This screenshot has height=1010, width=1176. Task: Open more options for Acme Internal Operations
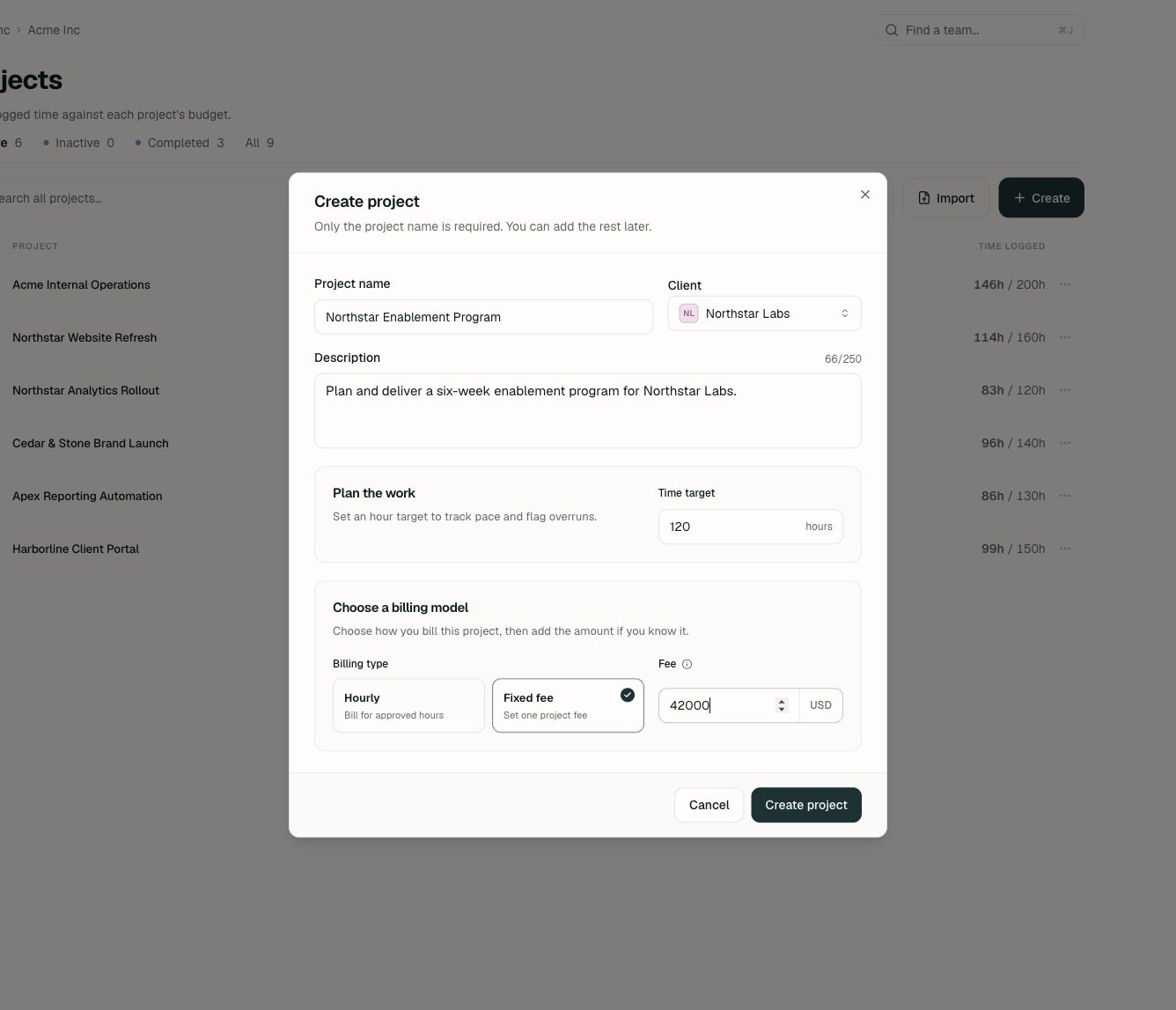coord(1065,284)
